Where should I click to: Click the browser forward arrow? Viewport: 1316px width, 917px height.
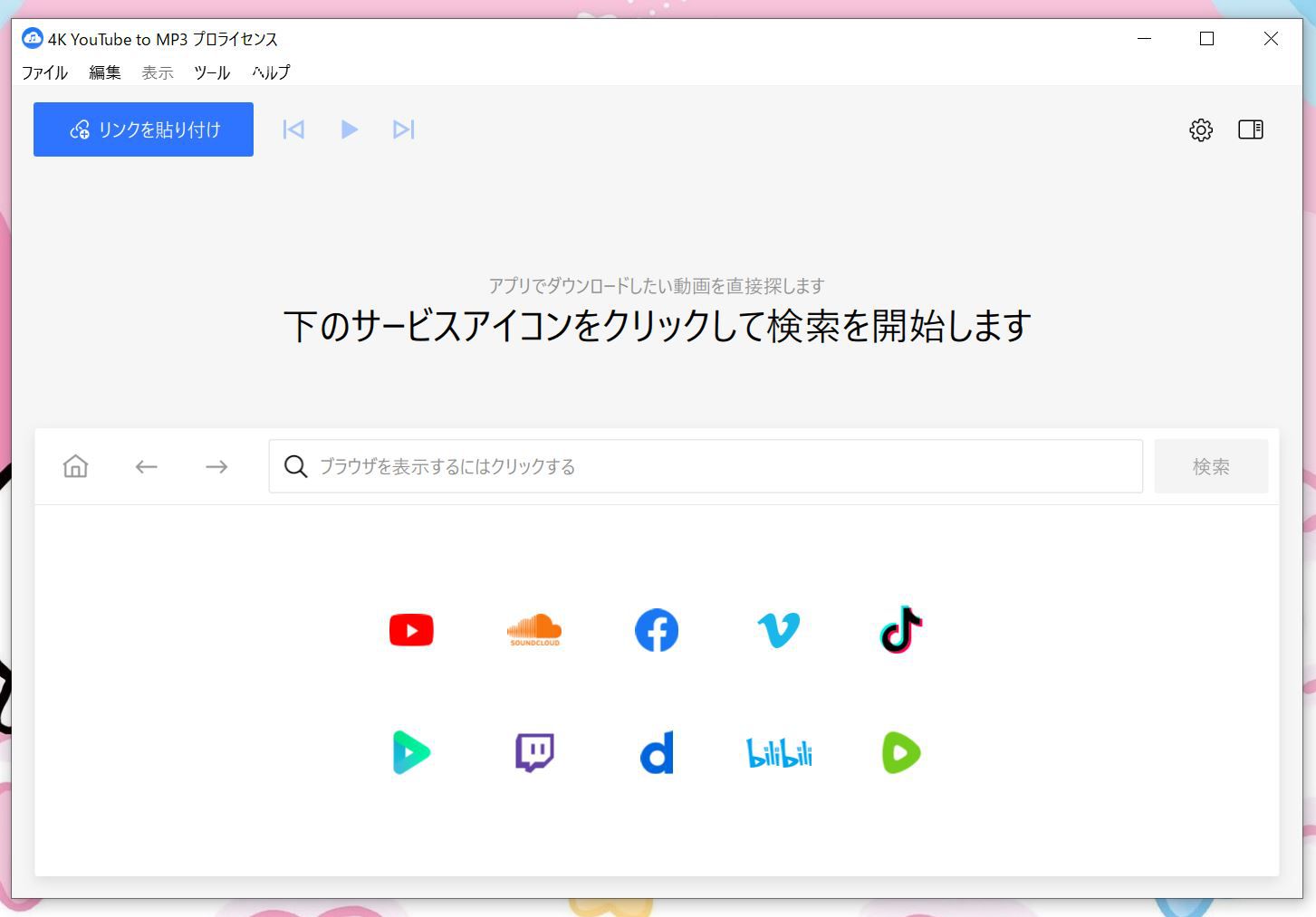(216, 466)
